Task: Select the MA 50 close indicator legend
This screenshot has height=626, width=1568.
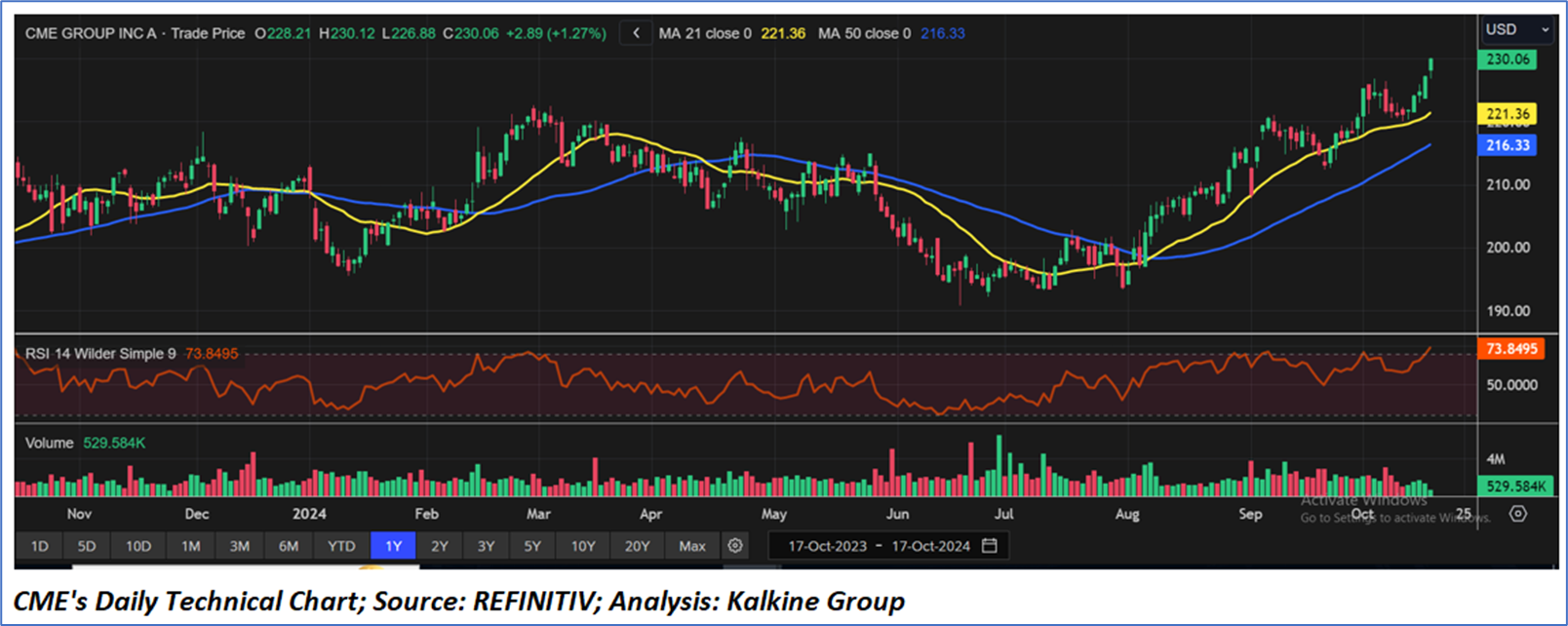Action: (891, 33)
